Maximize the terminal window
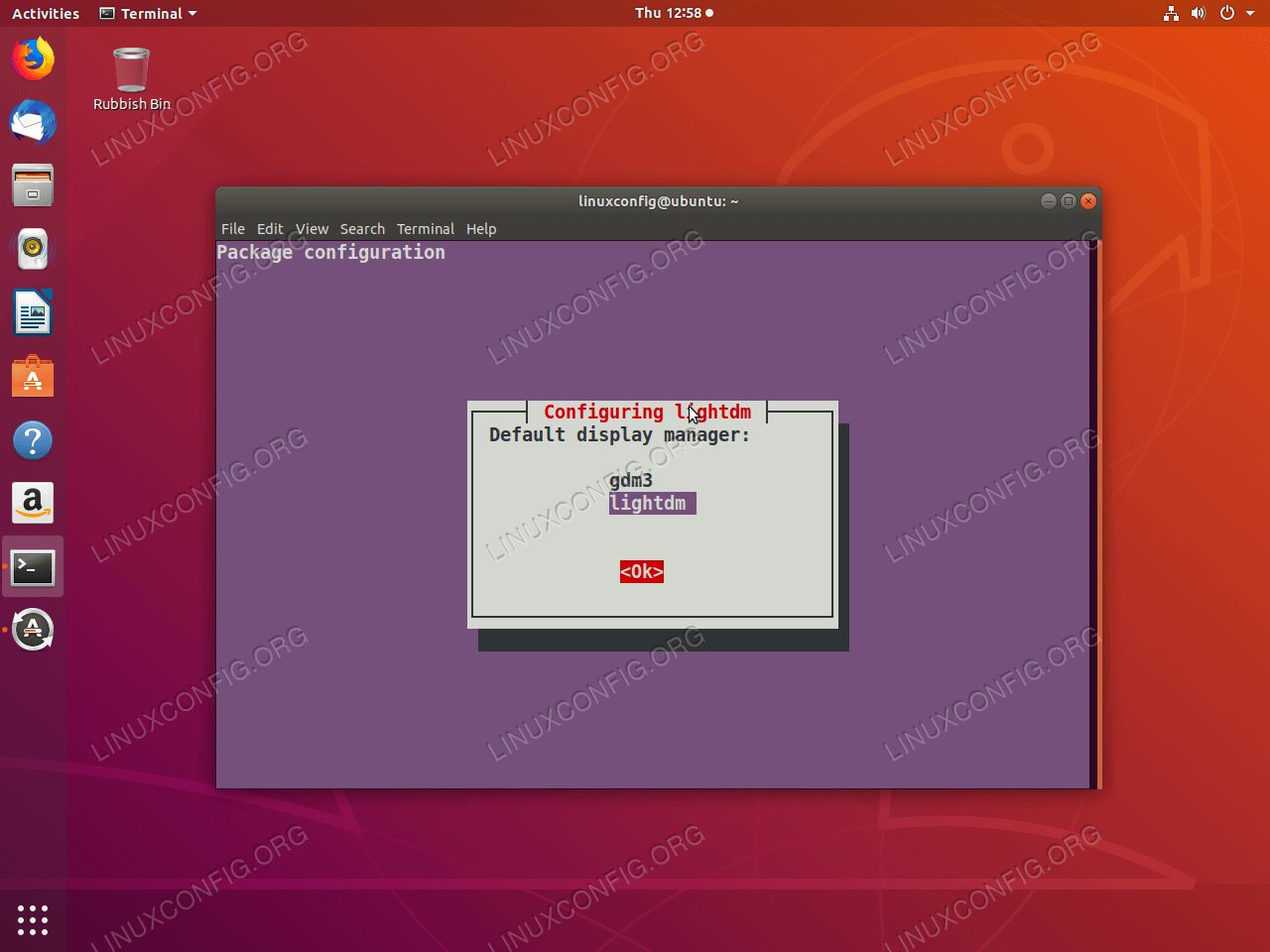This screenshot has width=1270, height=952. [1069, 201]
